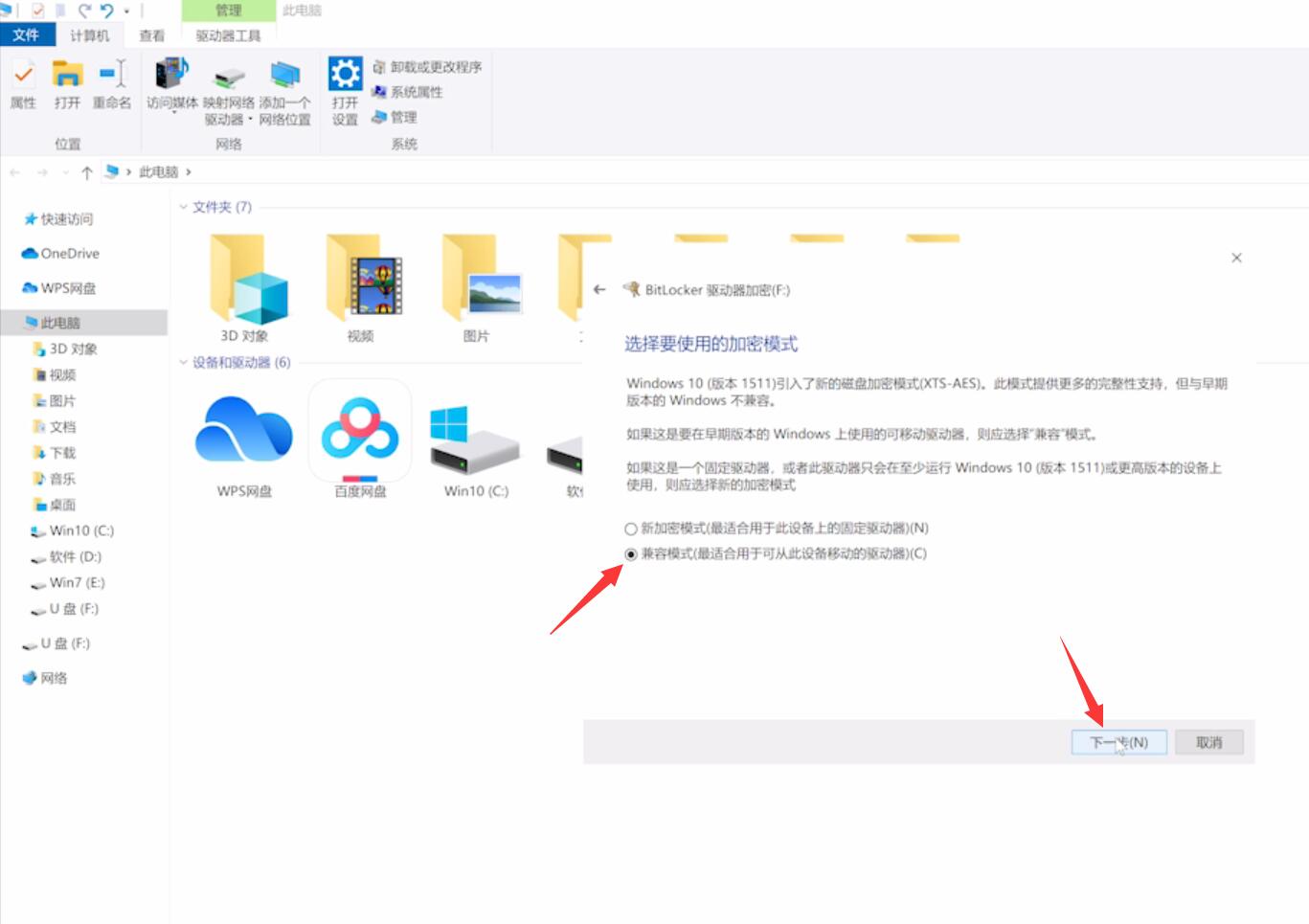Select 文档 (Documents) in the sidebar tree
This screenshot has width=1309, height=924.
55,426
